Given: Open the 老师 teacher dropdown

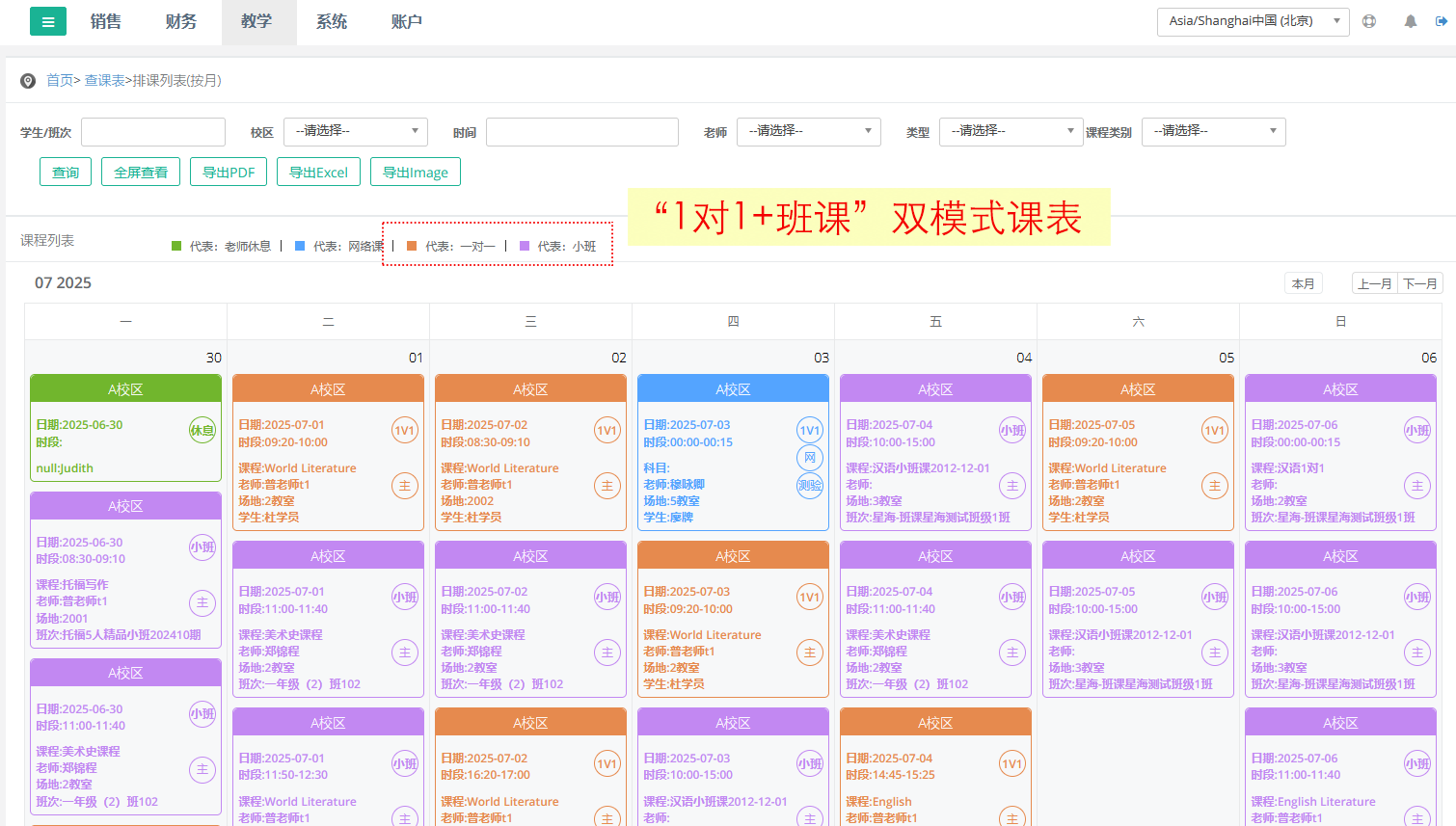Looking at the screenshot, I should (x=808, y=131).
